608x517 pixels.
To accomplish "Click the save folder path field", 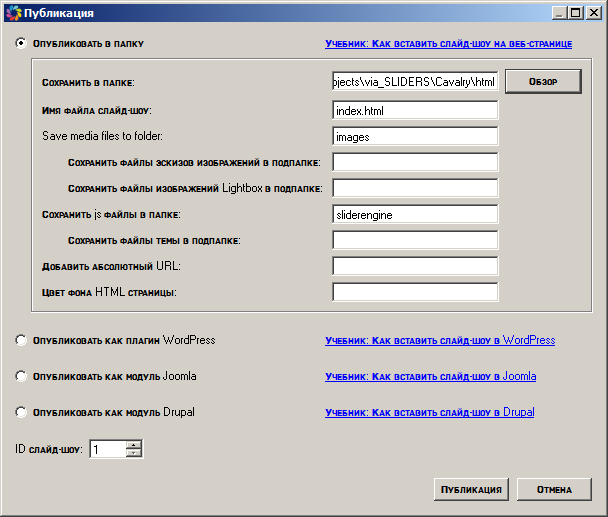I will click(x=415, y=82).
